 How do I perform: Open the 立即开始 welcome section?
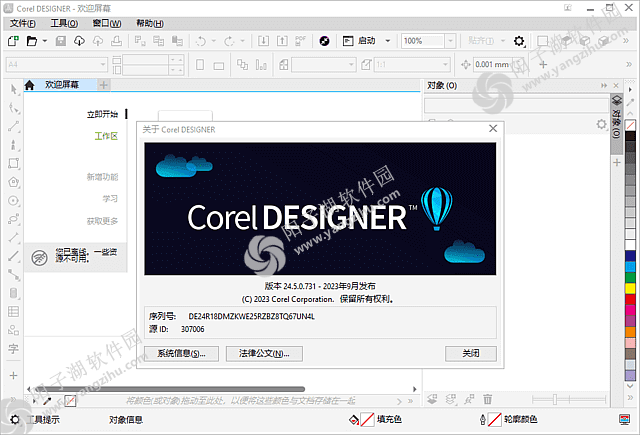click(102, 114)
